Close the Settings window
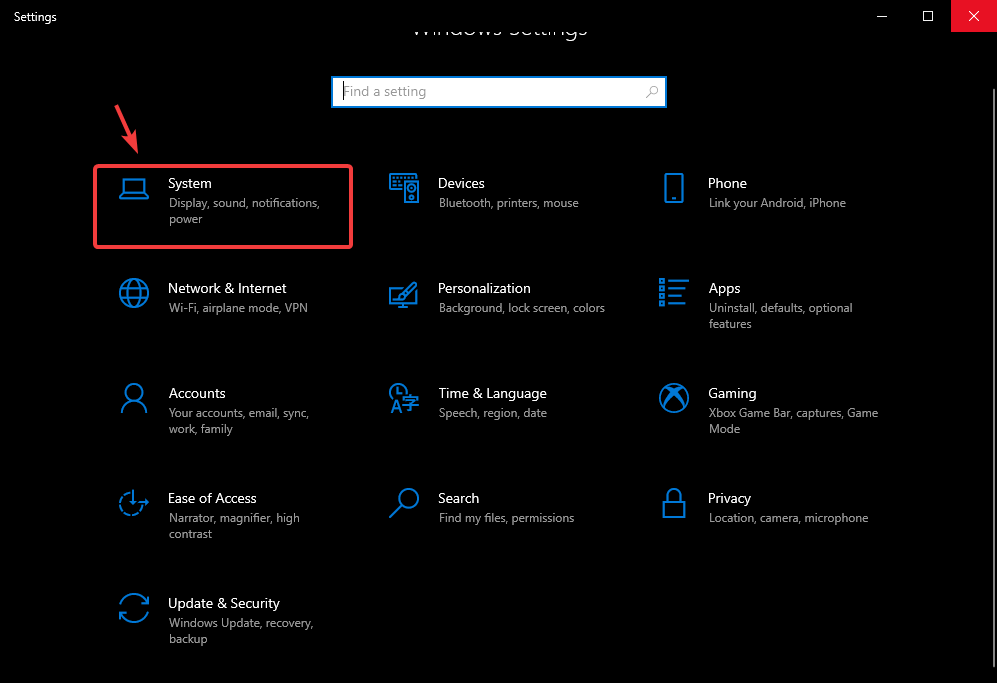Screen dimensions: 997x683 pos(973,16)
